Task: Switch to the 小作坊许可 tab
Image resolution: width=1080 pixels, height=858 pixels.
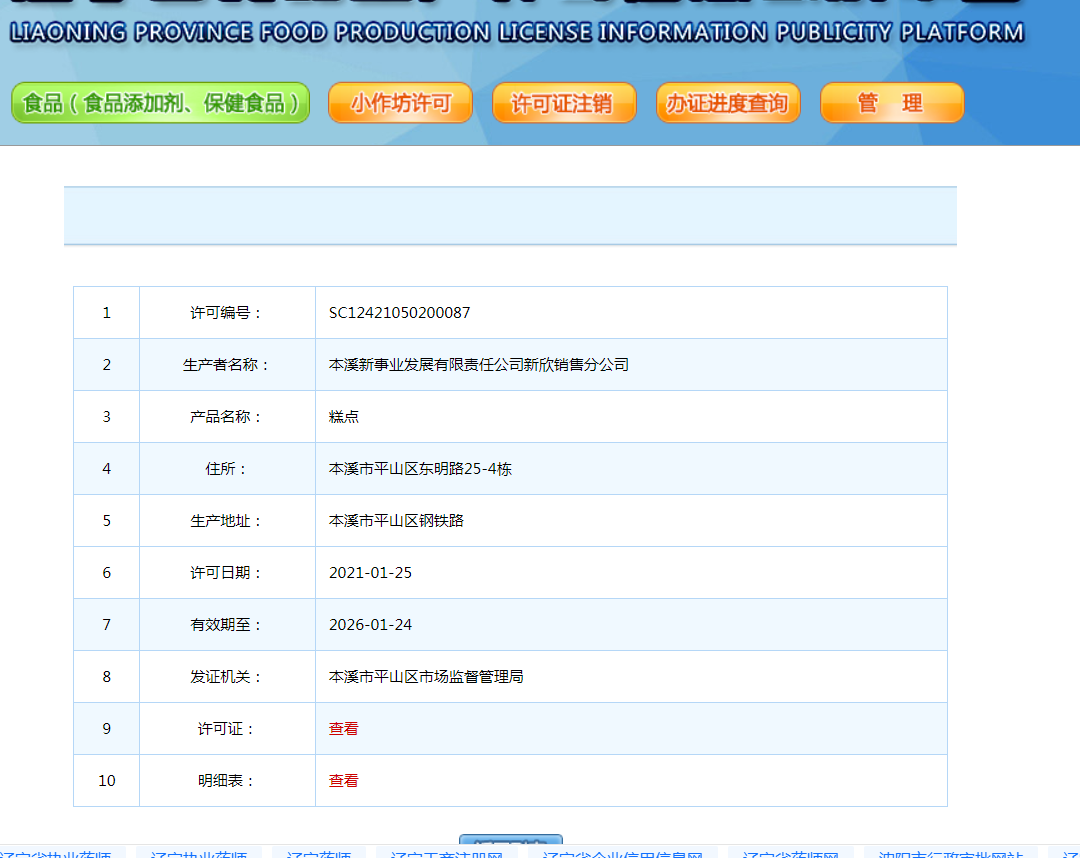Action: click(x=400, y=103)
